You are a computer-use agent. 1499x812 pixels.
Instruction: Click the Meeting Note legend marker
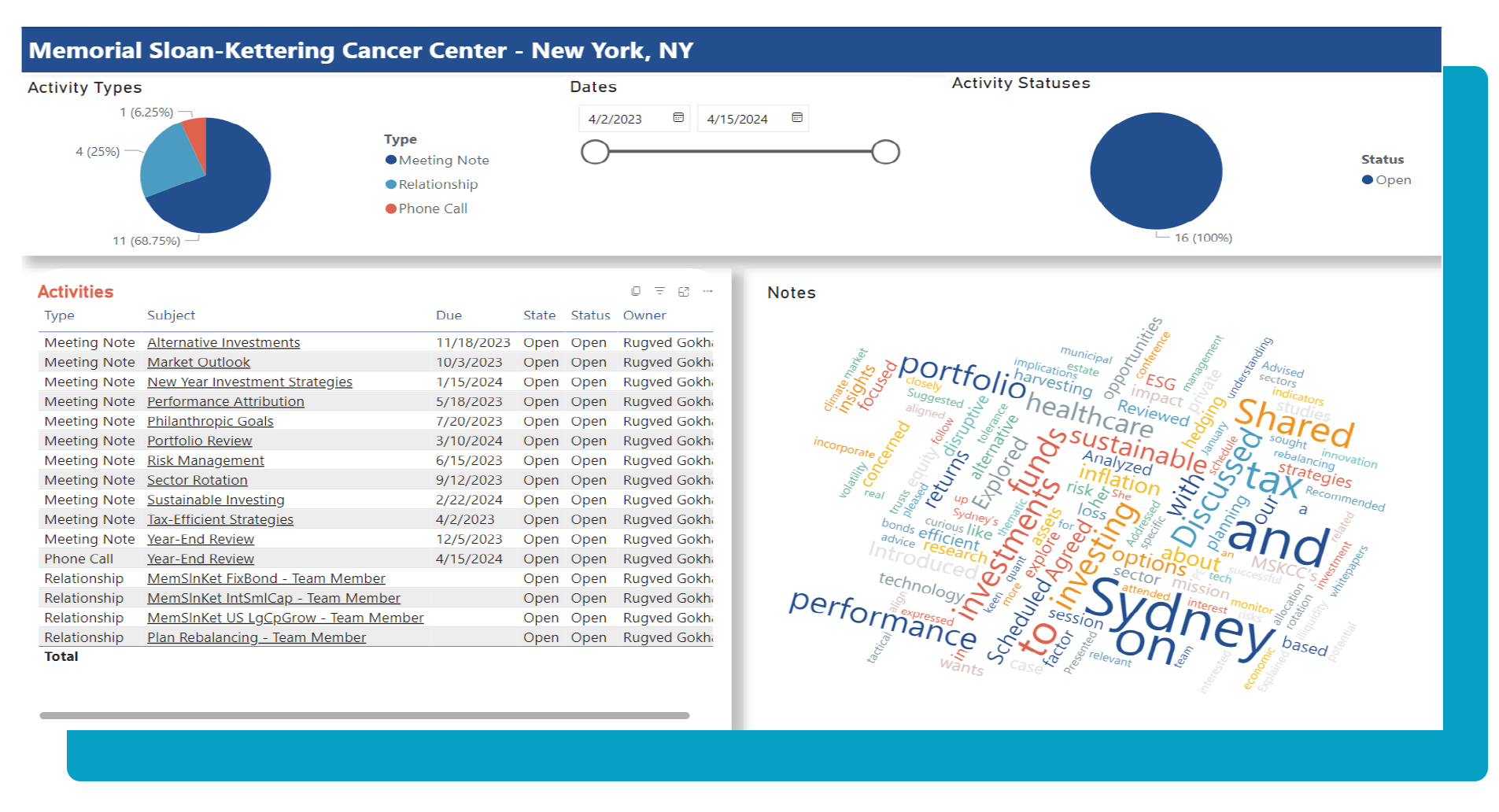tap(391, 161)
